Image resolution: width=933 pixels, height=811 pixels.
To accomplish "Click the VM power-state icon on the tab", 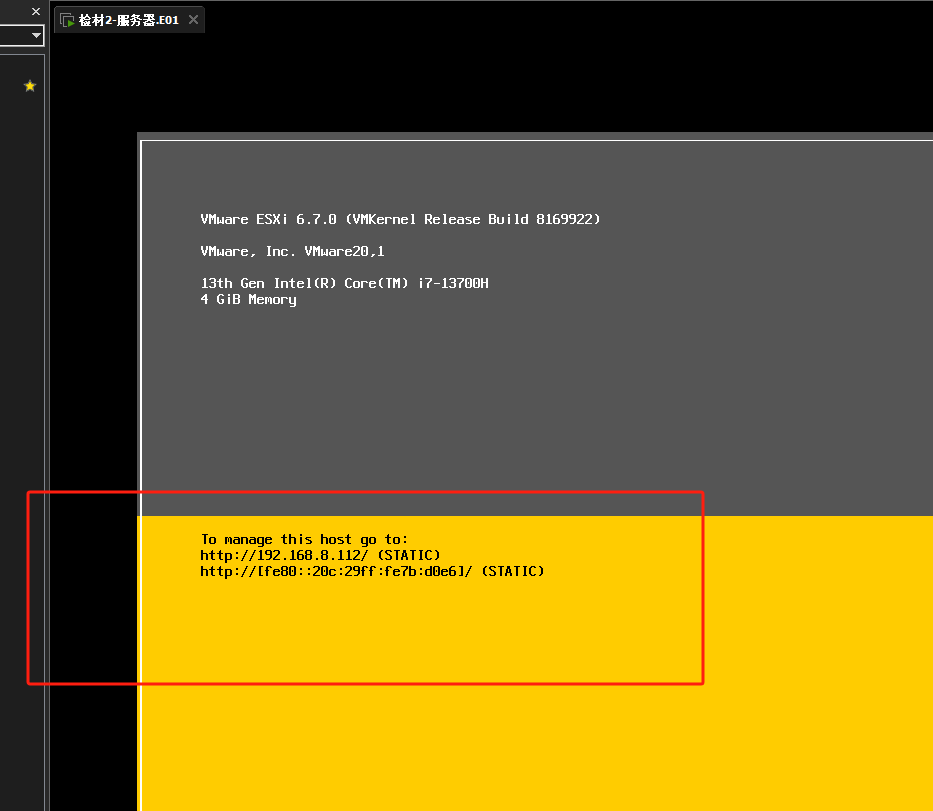I will tap(67, 20).
